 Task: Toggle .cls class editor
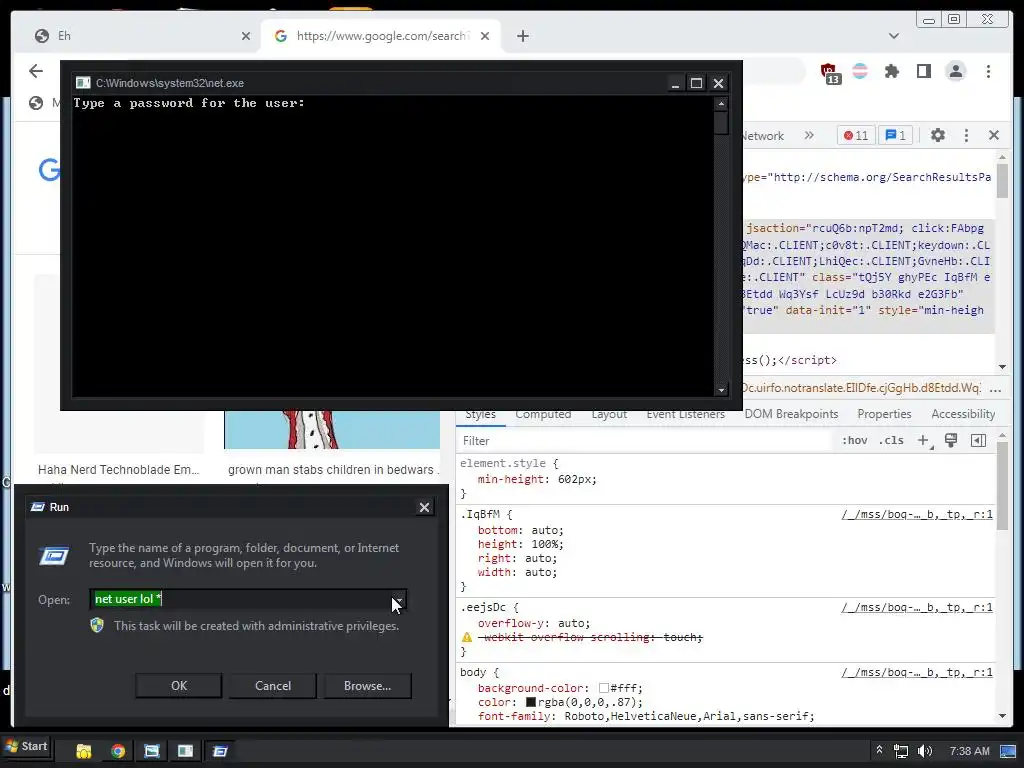pyautogui.click(x=891, y=440)
